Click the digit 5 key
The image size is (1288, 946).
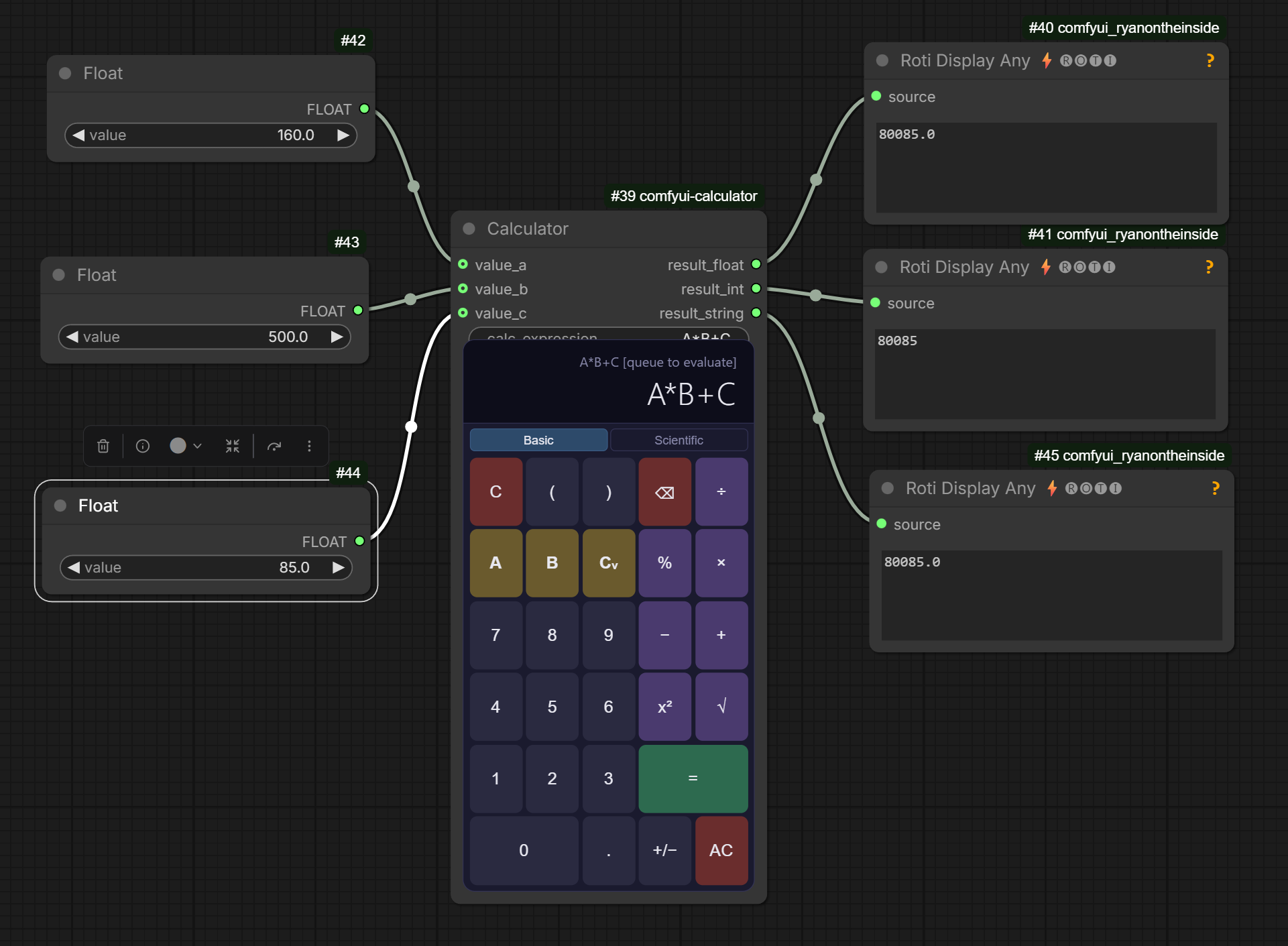click(552, 707)
